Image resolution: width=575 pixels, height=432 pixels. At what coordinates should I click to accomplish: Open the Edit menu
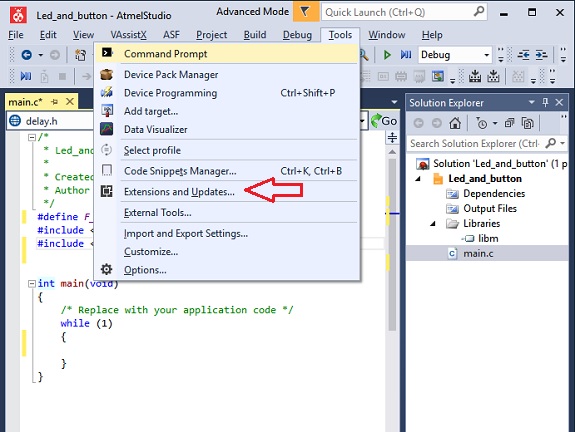click(x=48, y=35)
